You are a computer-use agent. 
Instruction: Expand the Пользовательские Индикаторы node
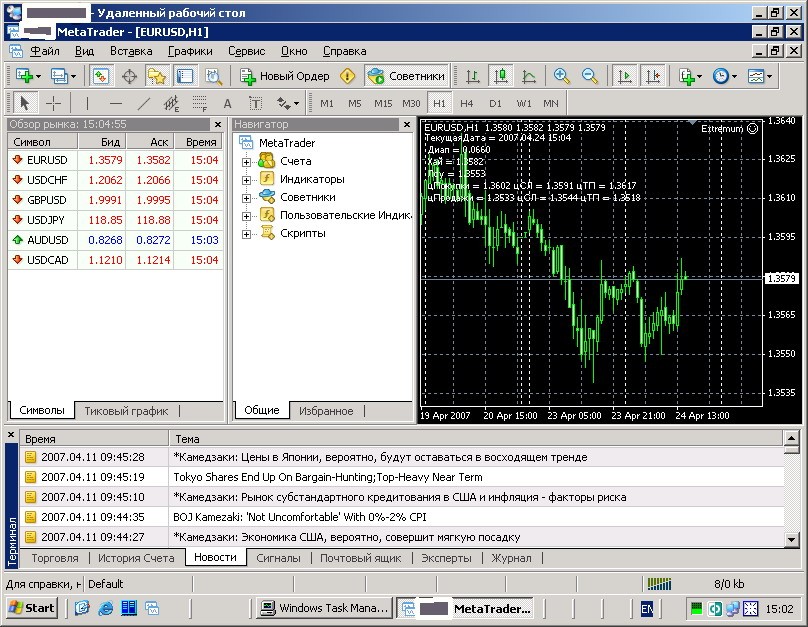(x=246, y=216)
